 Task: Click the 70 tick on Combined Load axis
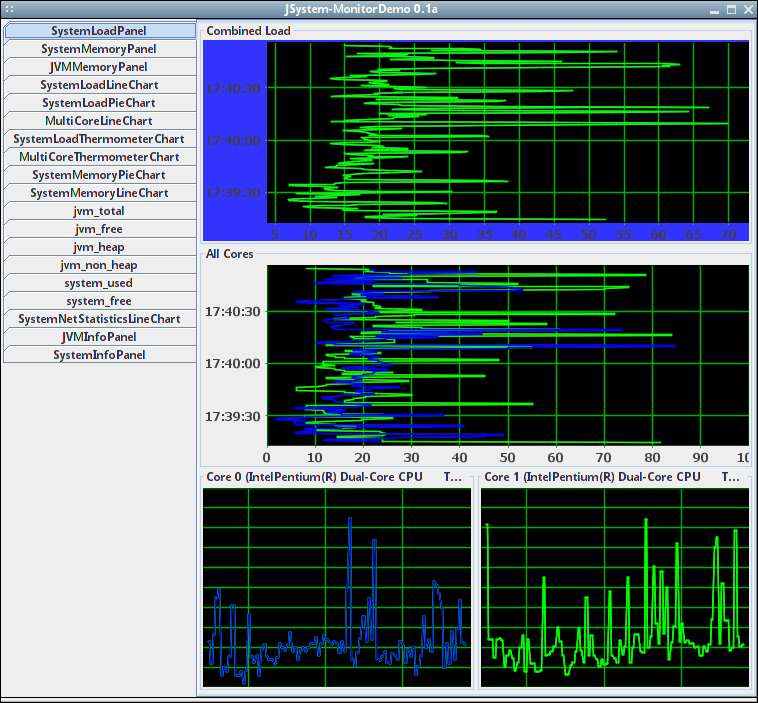[728, 234]
